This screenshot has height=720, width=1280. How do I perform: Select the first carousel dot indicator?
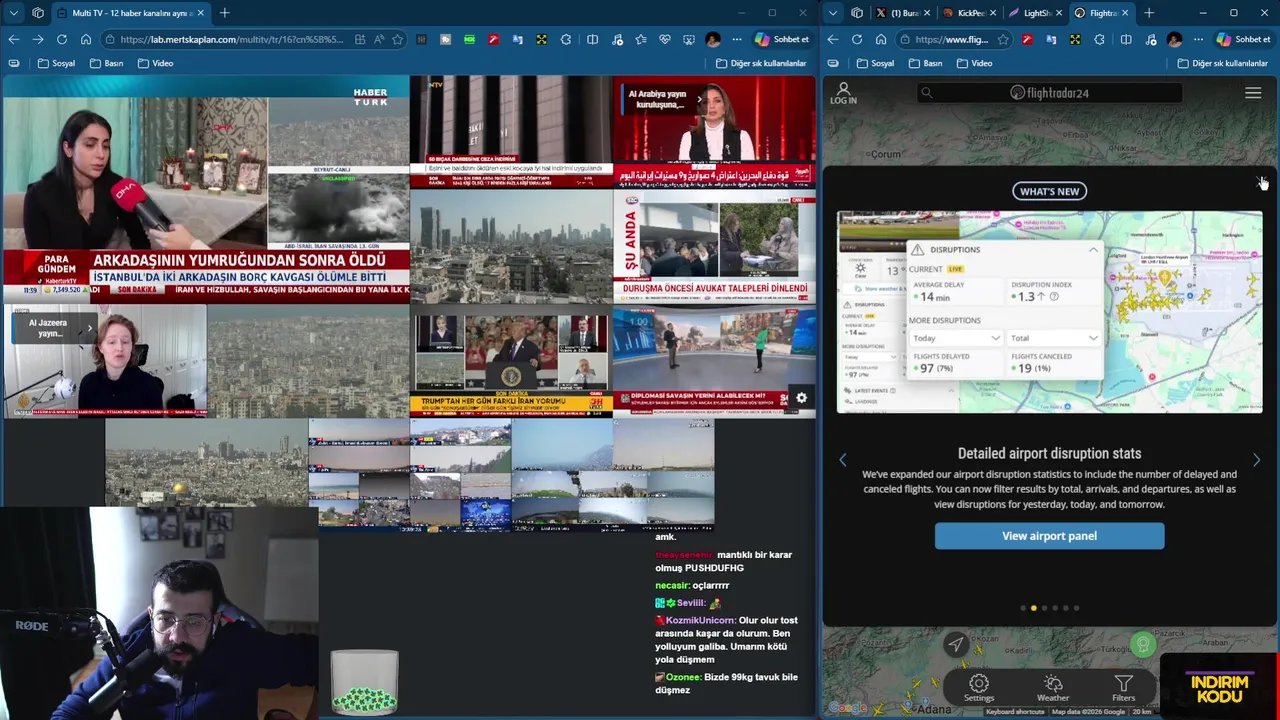1022,608
